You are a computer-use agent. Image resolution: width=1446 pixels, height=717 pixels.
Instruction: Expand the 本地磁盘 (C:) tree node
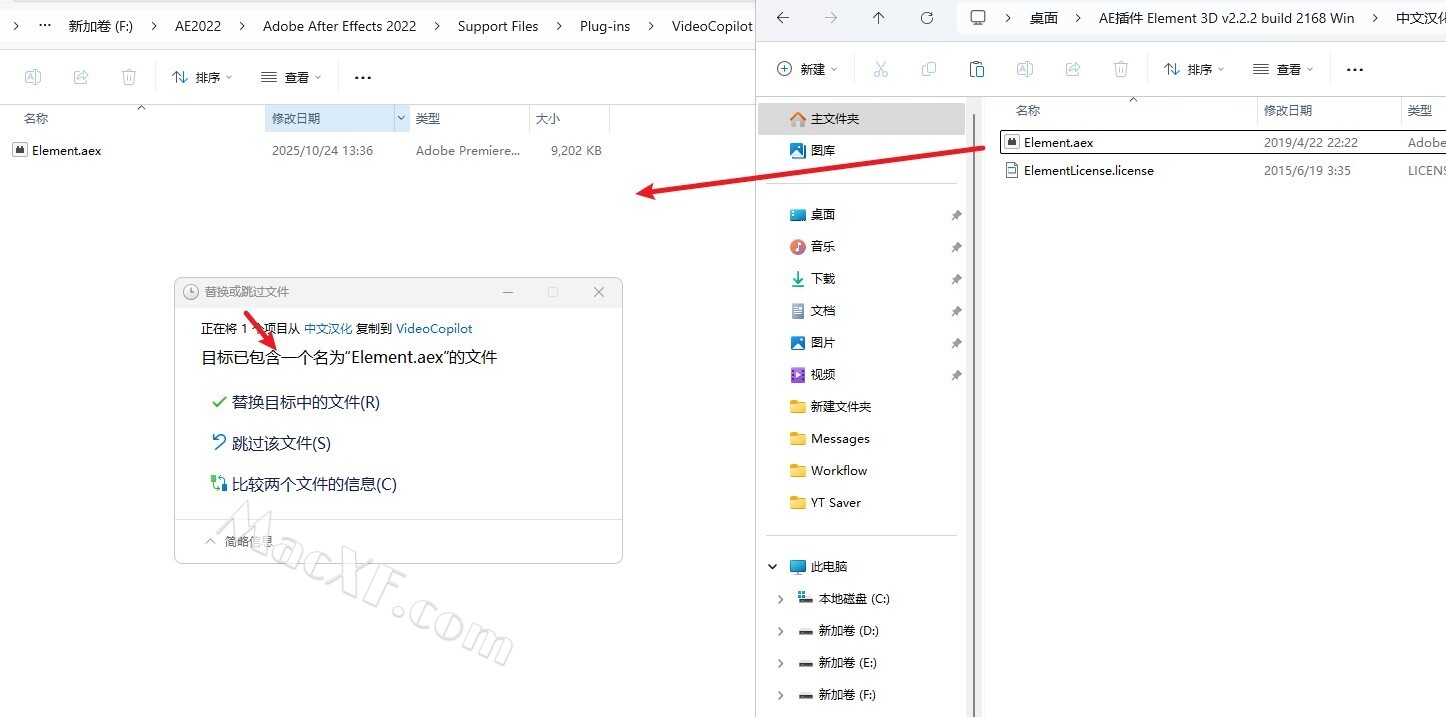pyautogui.click(x=781, y=599)
